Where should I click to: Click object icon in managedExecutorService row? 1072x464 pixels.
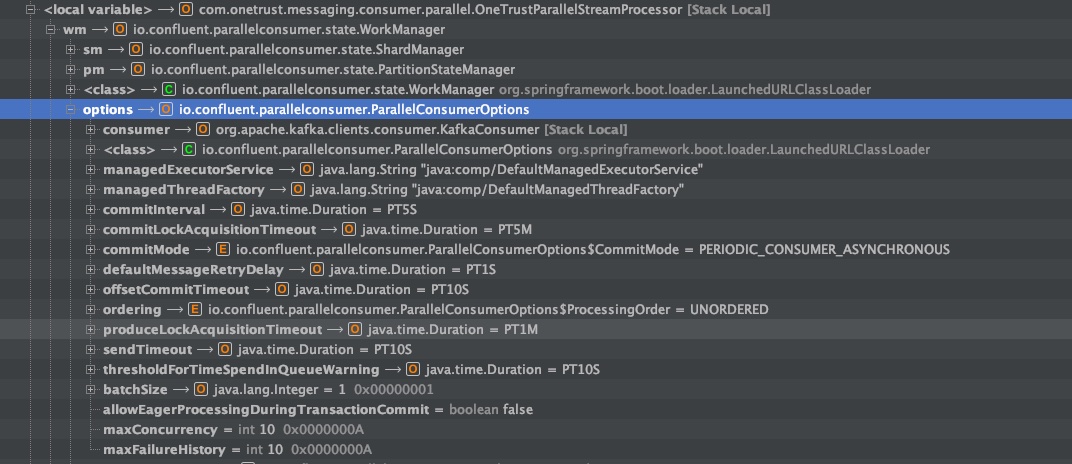(x=306, y=170)
